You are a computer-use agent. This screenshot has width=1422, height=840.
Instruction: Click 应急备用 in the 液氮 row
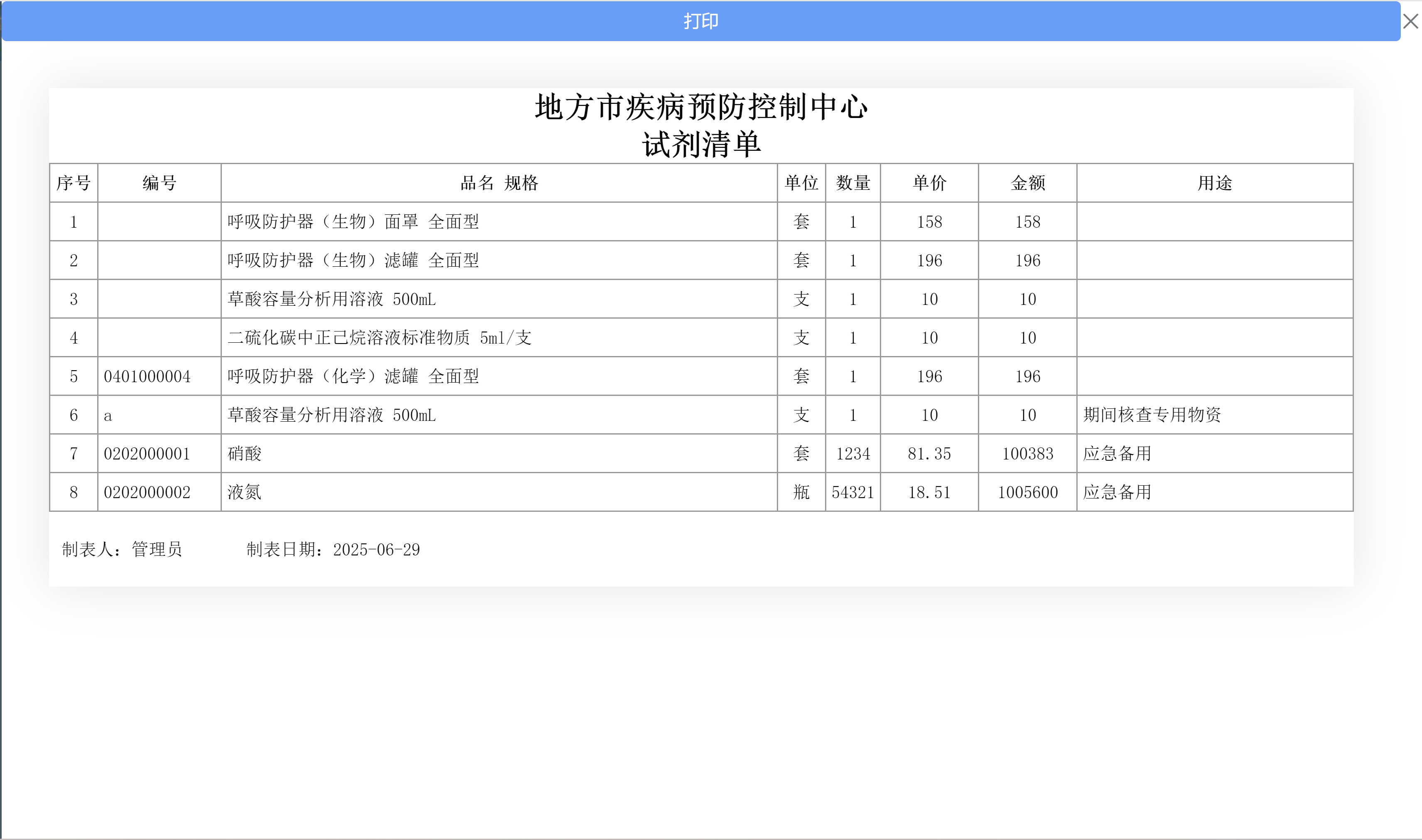1215,492
